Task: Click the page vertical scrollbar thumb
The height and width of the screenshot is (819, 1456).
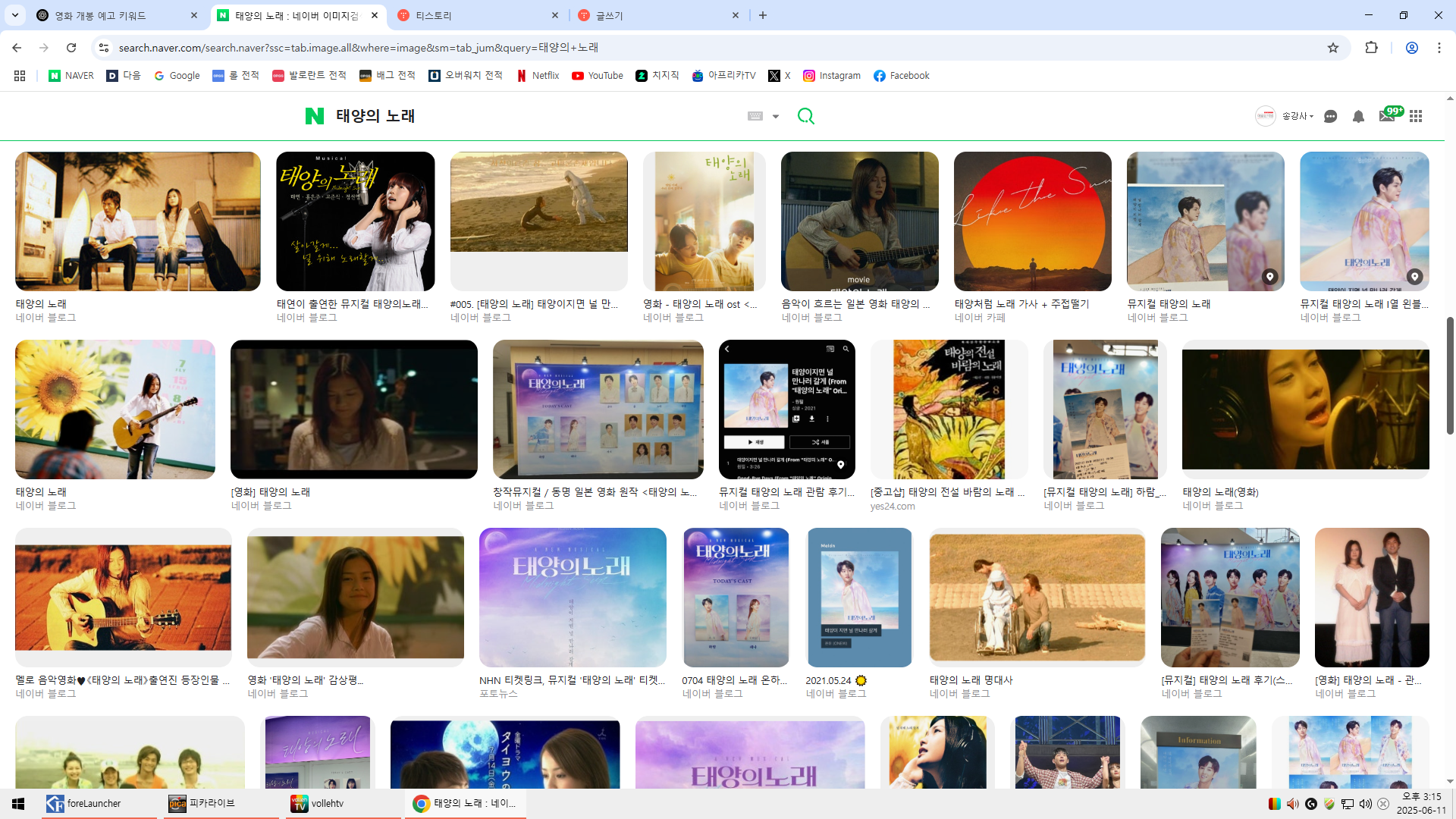Action: 1450,375
